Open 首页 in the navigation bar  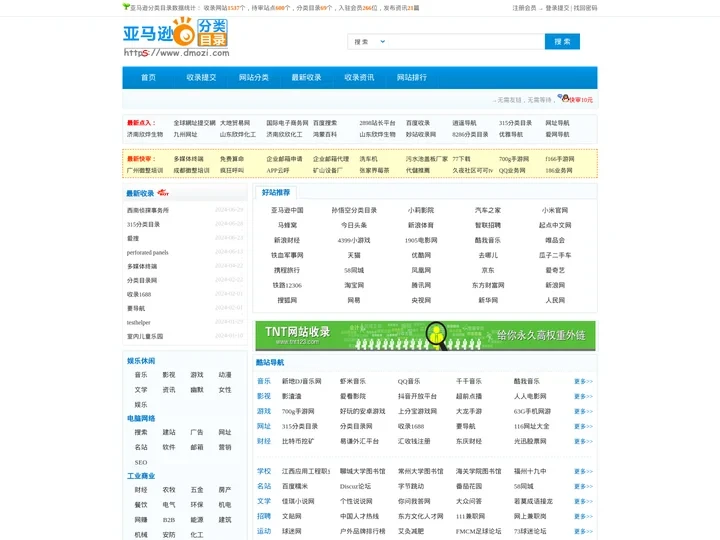tap(148, 78)
